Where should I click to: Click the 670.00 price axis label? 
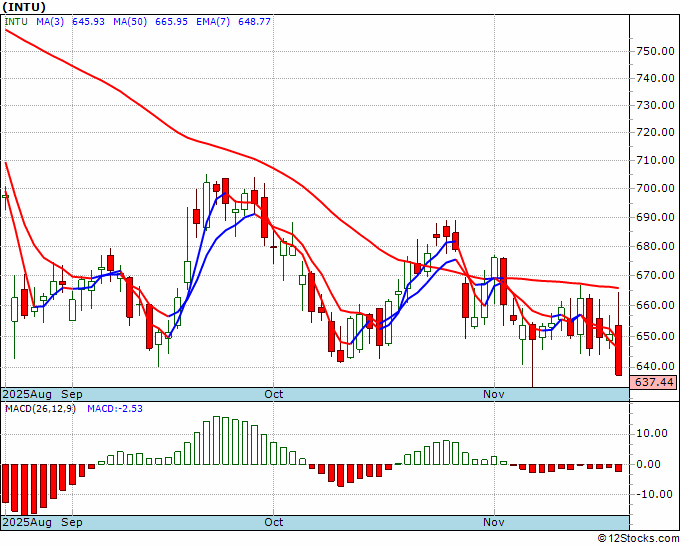[x=655, y=275]
